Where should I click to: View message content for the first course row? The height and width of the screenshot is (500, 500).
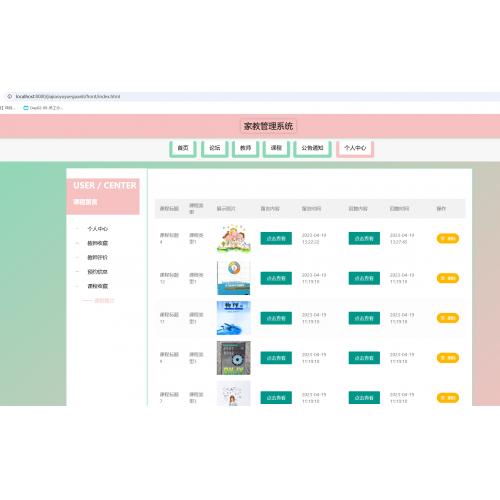point(276,238)
